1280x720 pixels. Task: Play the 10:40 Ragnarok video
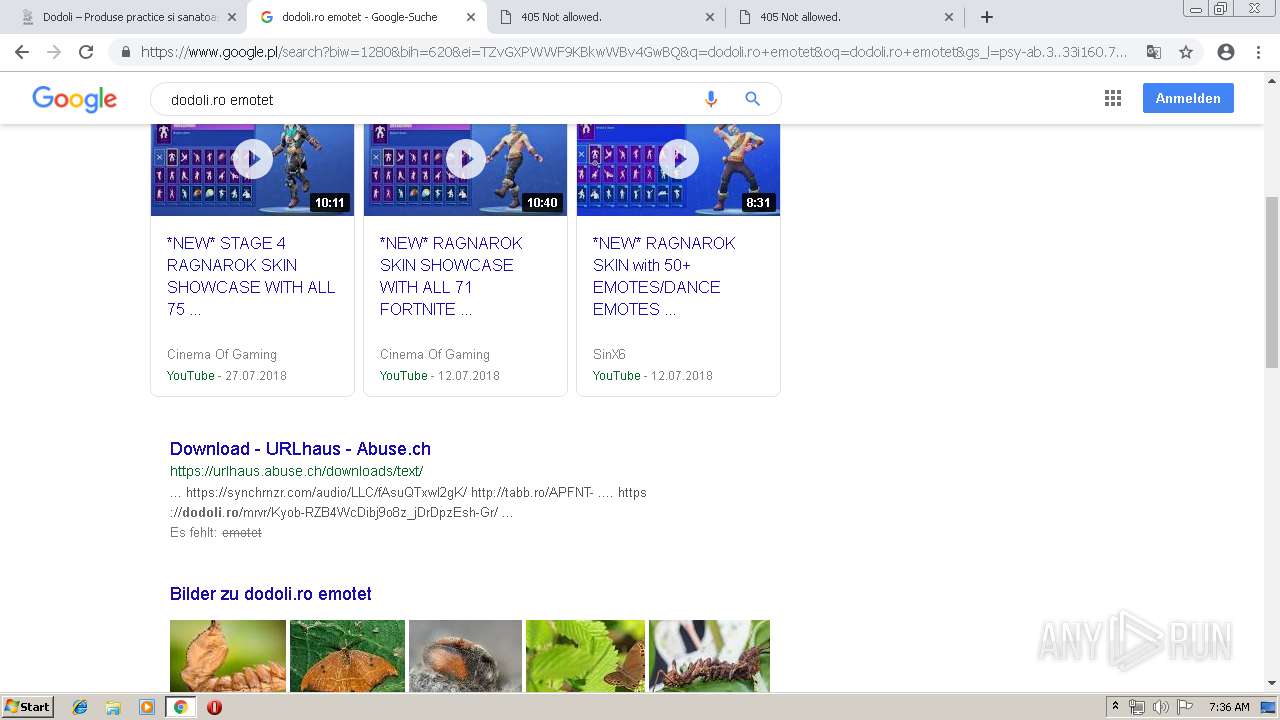[465, 160]
